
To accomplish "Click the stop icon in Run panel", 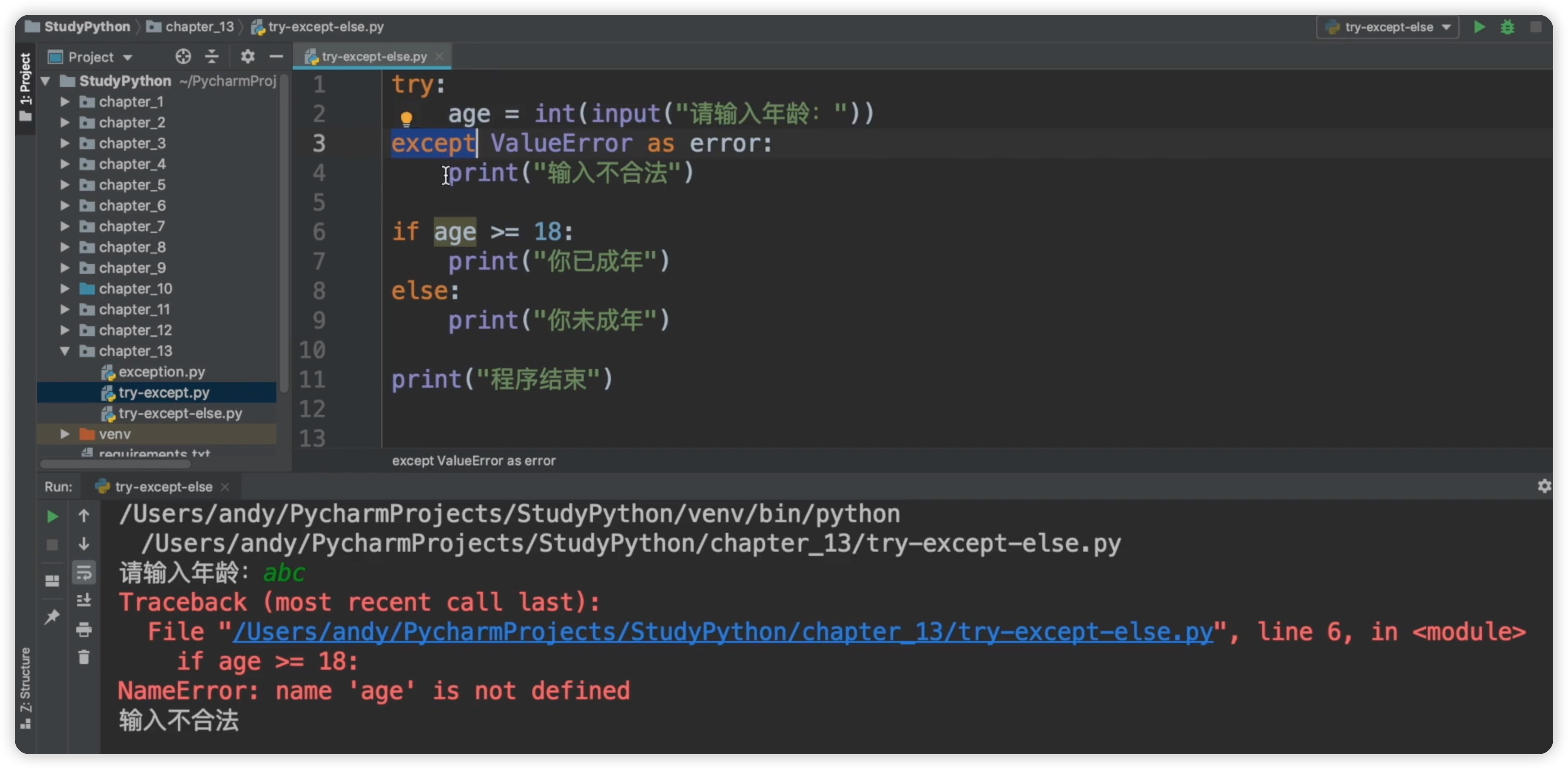I will [x=52, y=544].
